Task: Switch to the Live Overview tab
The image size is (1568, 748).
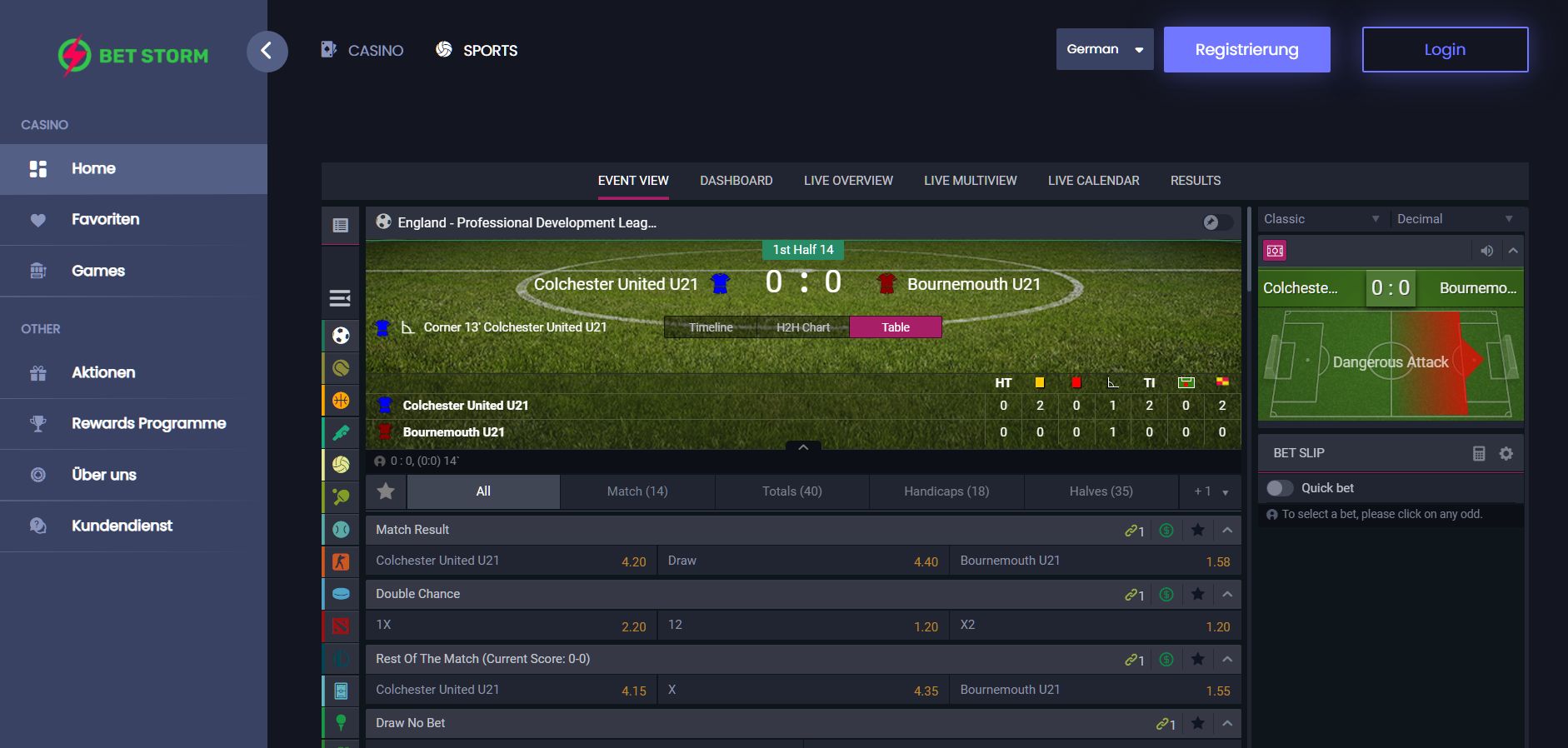Action: [x=848, y=181]
